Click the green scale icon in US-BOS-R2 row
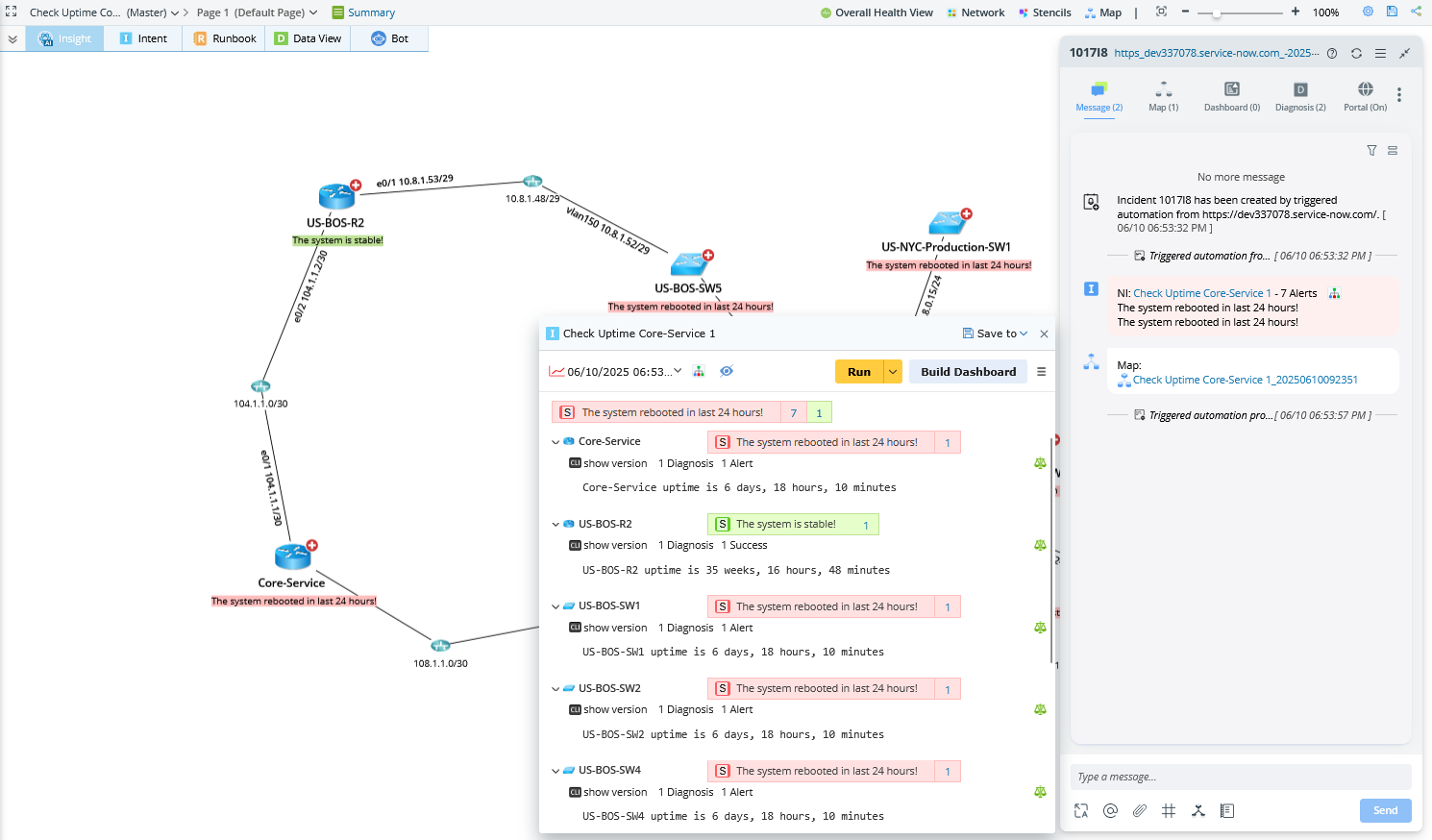 (x=1040, y=545)
